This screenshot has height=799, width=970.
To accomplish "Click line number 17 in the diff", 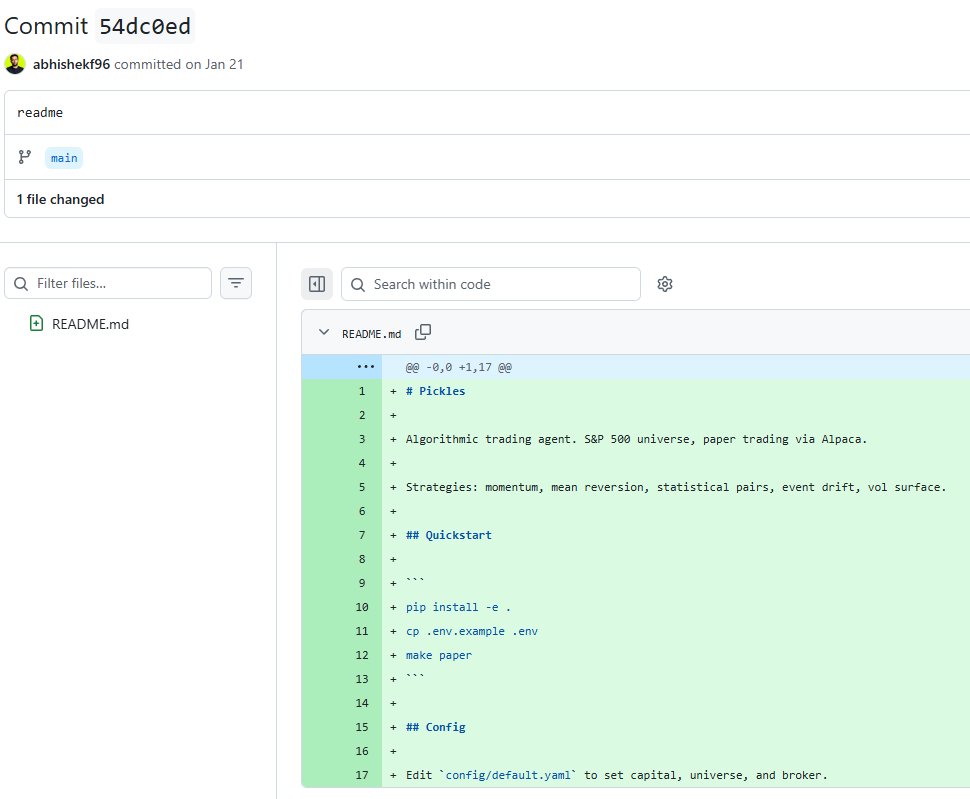I will [362, 776].
